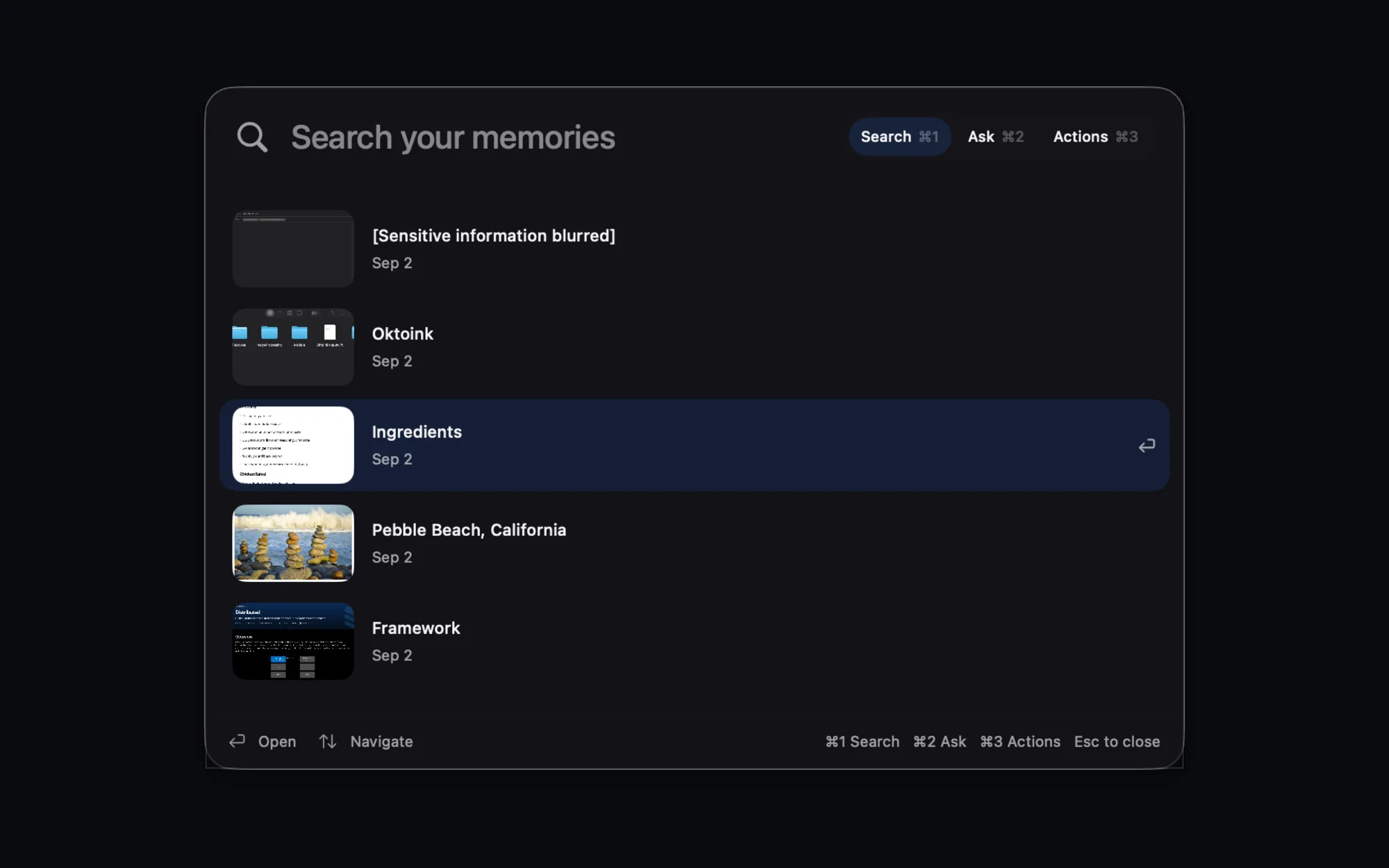Click the Sep 2 date under Pebble Beach
Screen dimensions: 1389x868
tap(392, 558)
